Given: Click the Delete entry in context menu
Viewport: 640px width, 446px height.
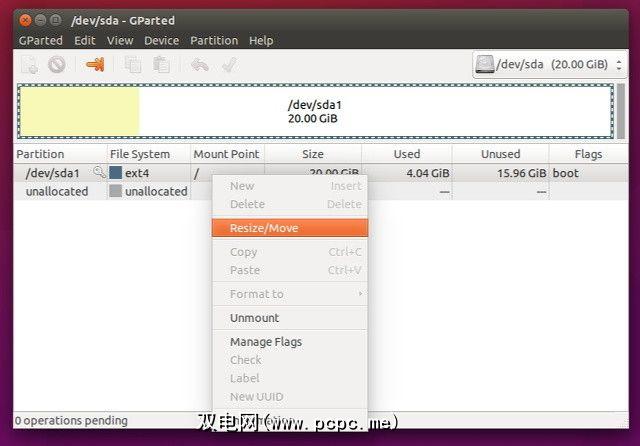Looking at the screenshot, I should (x=290, y=204).
